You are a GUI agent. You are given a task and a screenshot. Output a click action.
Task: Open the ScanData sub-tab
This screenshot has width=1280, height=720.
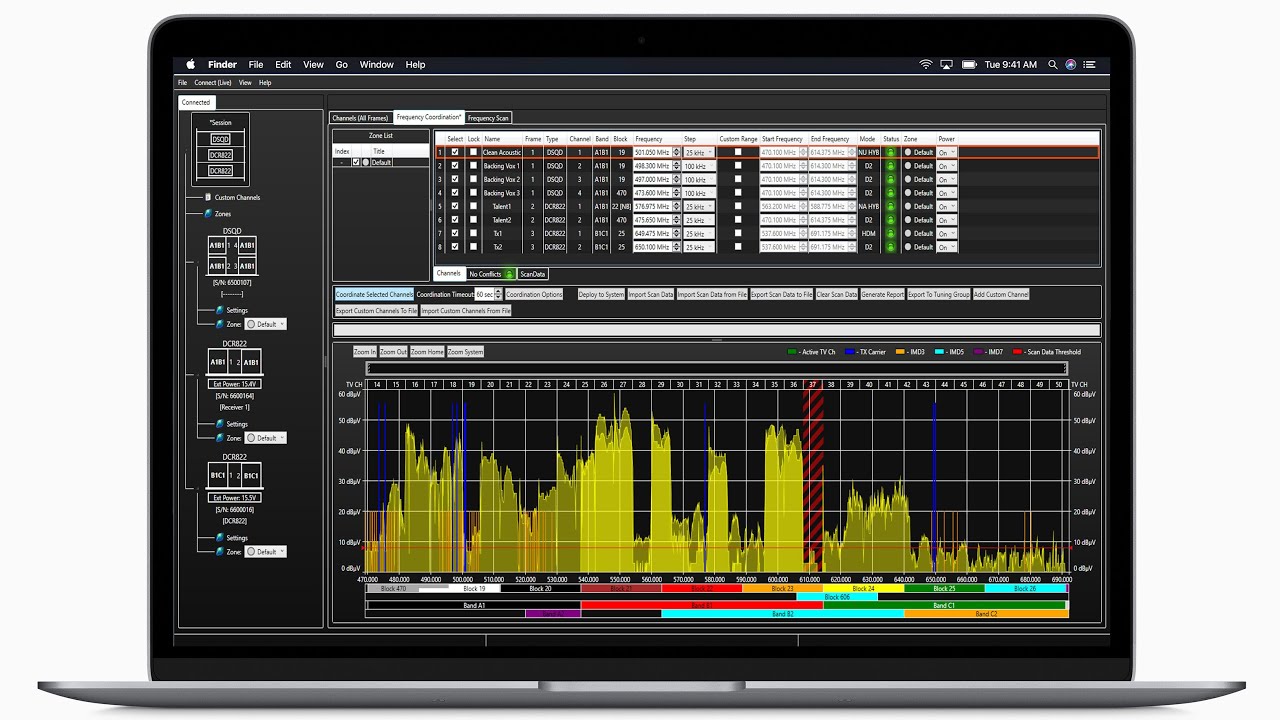pos(533,274)
